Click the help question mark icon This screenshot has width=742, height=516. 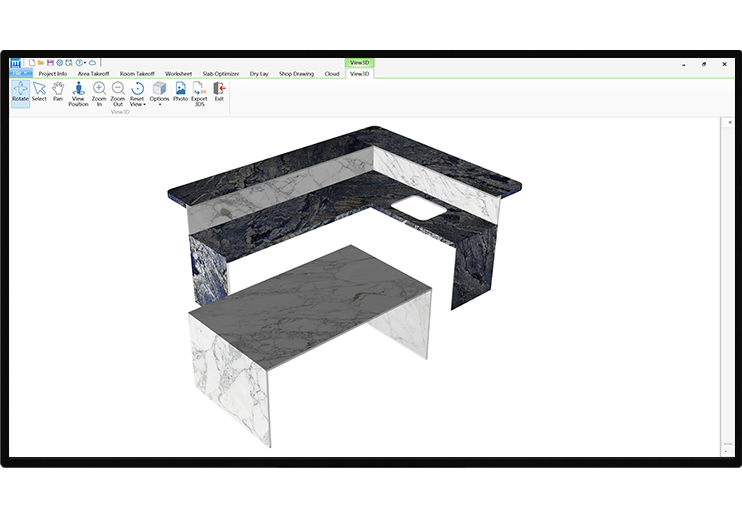coord(79,62)
